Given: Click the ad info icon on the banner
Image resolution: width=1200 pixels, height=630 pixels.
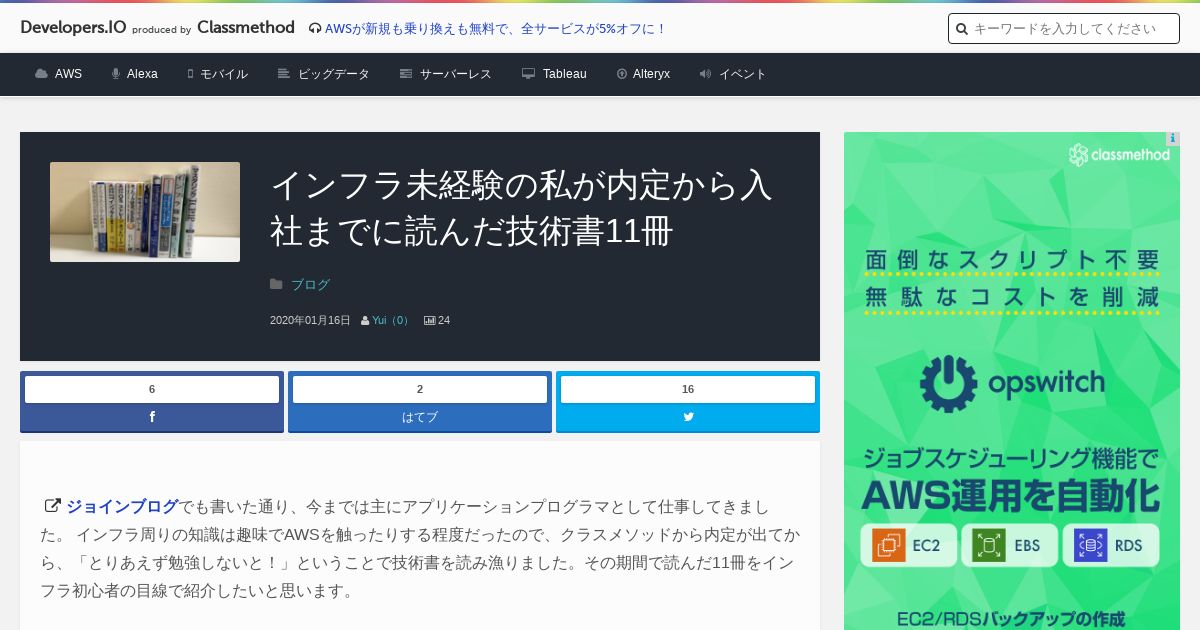Looking at the screenshot, I should pos(1173,139).
